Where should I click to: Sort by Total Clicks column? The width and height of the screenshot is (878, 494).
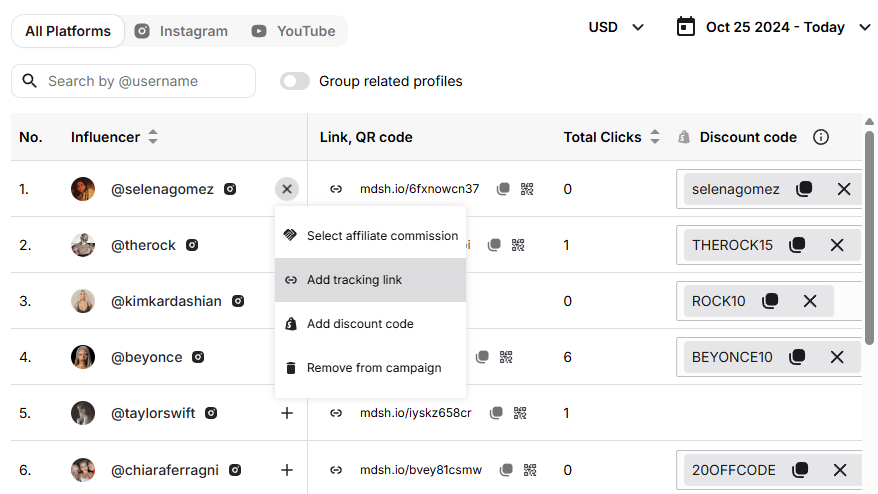[655, 137]
